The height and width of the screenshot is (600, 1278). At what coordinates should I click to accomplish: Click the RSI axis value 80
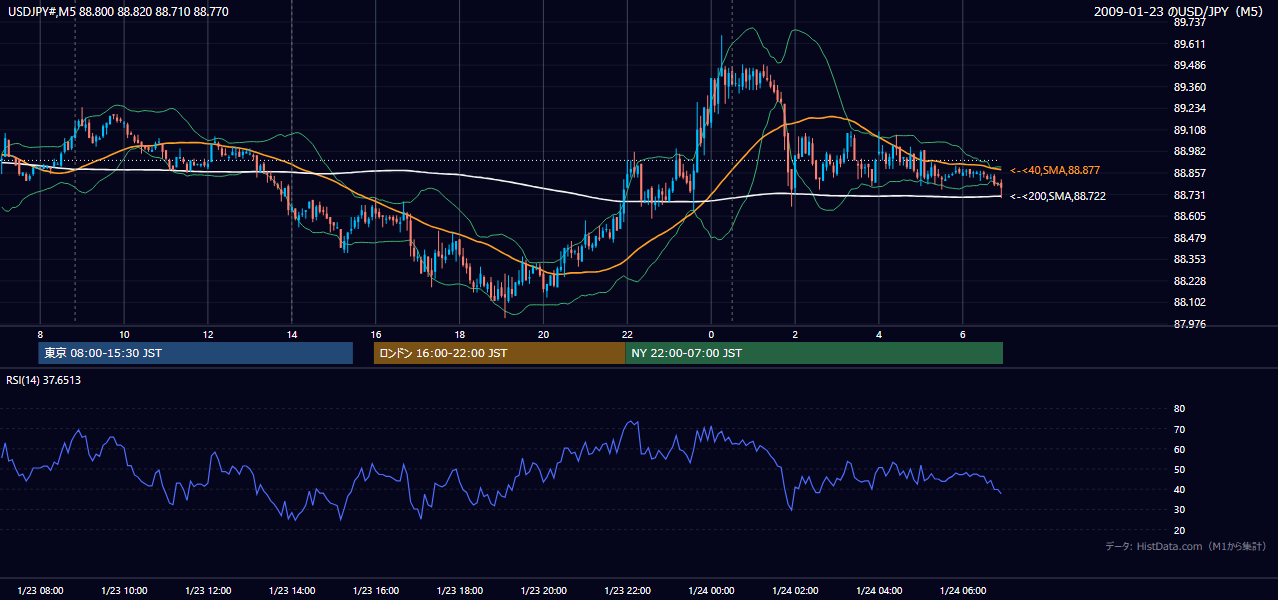1179,409
